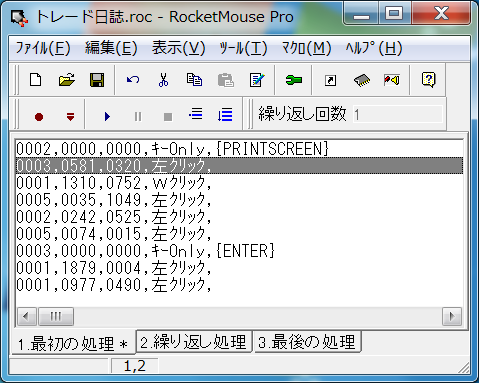Open the edit line icon with pencil
Image resolution: width=479 pixels, height=383 pixels.
257,80
